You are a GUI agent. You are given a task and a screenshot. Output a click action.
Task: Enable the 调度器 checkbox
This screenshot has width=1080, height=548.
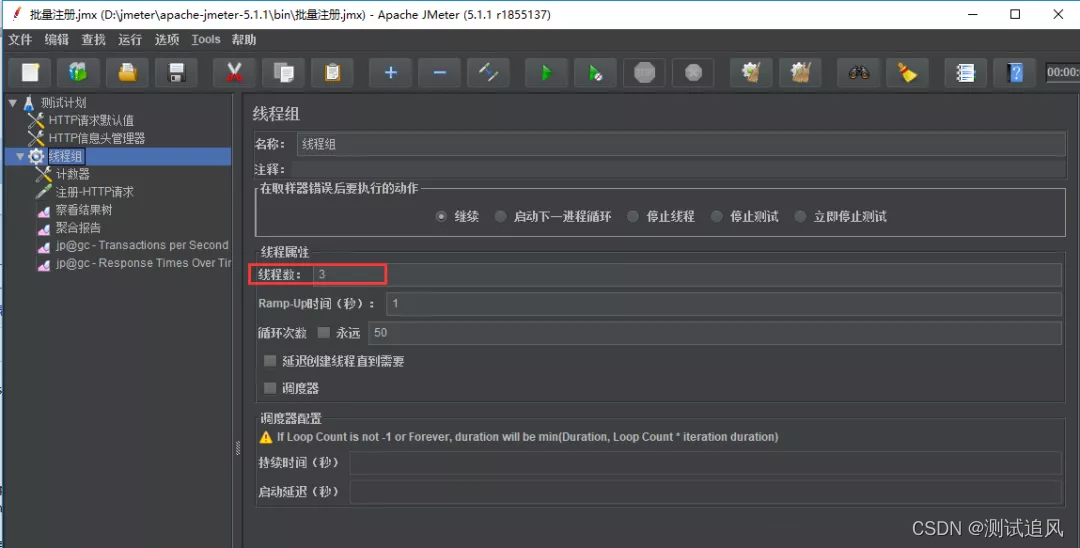click(x=270, y=388)
